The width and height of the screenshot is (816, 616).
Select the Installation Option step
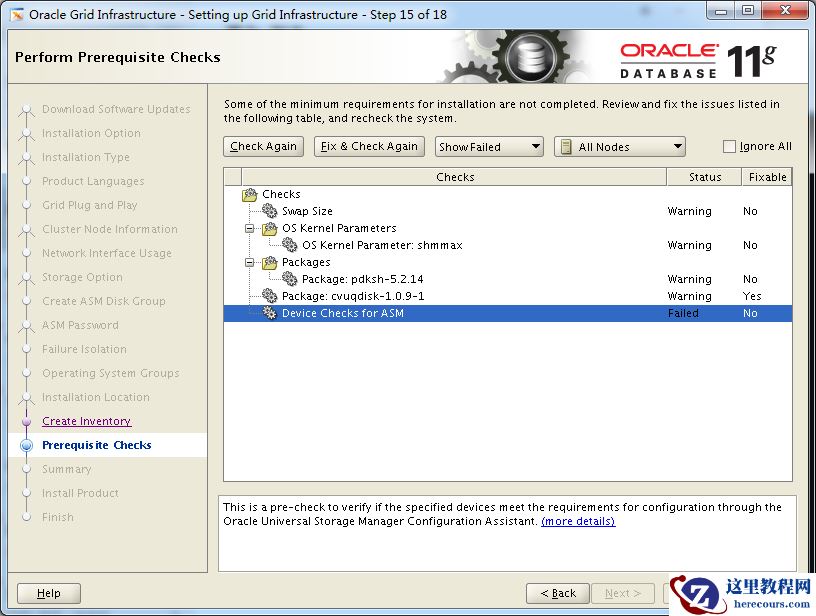click(91, 133)
